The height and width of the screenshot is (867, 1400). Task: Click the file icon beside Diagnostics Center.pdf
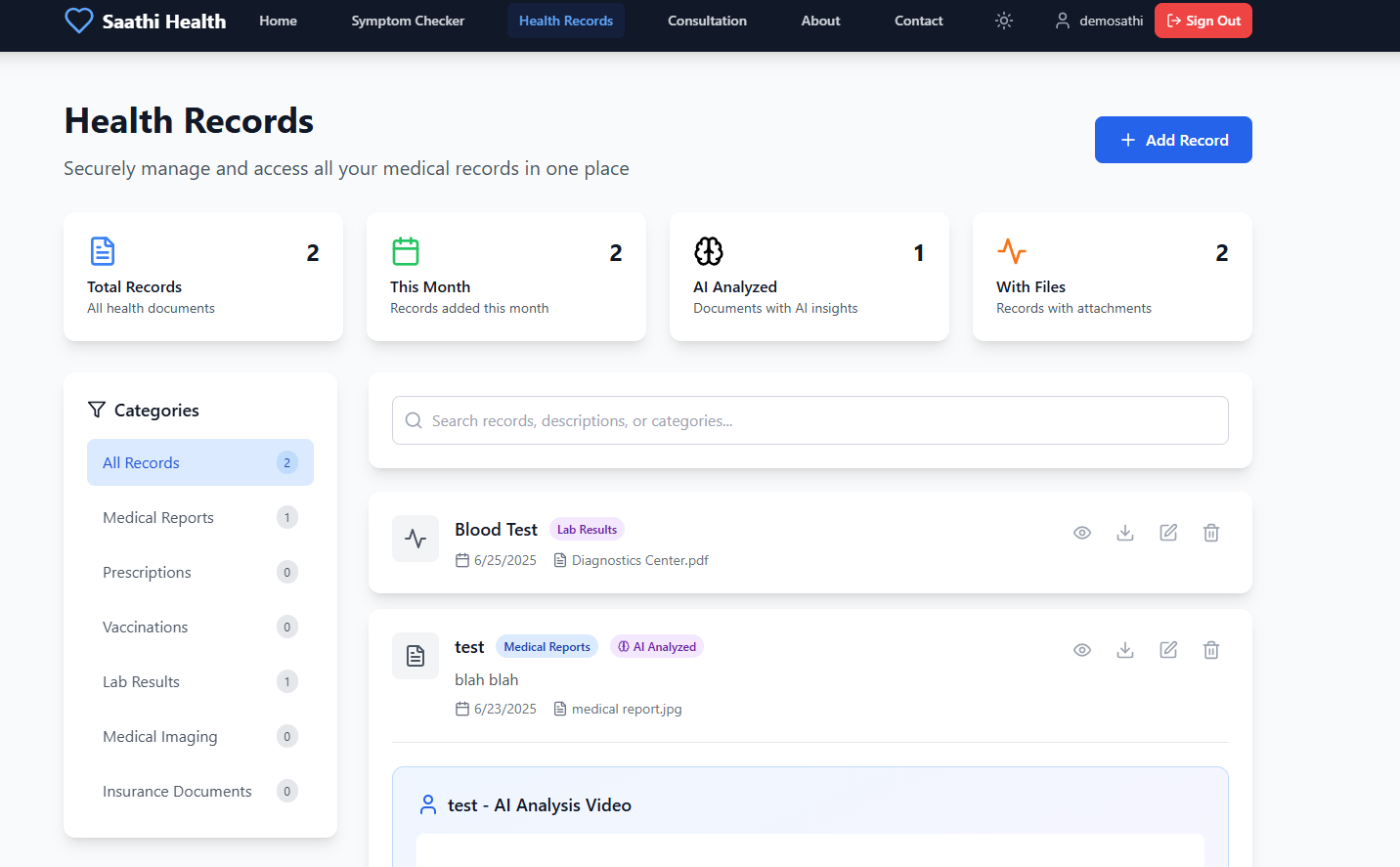pos(560,560)
